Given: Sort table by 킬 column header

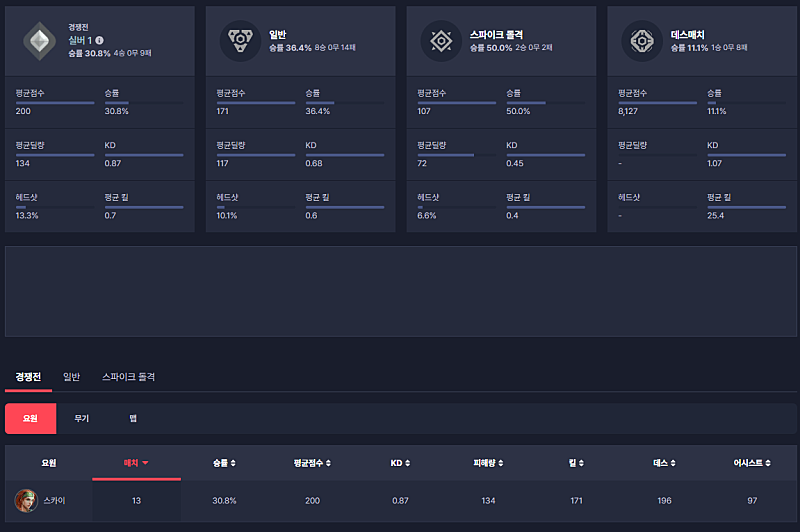Looking at the screenshot, I should pos(577,463).
